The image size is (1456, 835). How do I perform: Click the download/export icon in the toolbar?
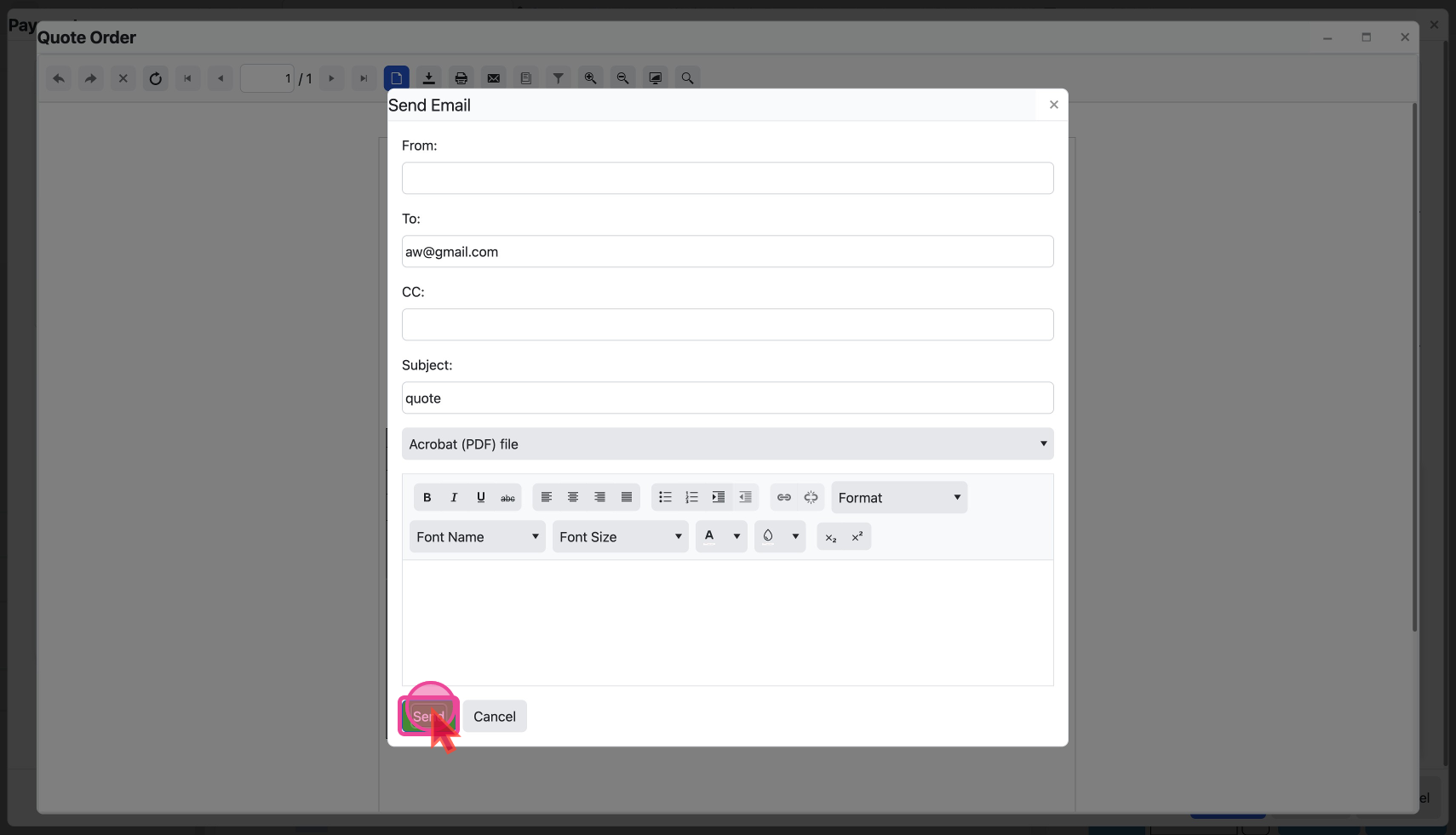tap(428, 77)
